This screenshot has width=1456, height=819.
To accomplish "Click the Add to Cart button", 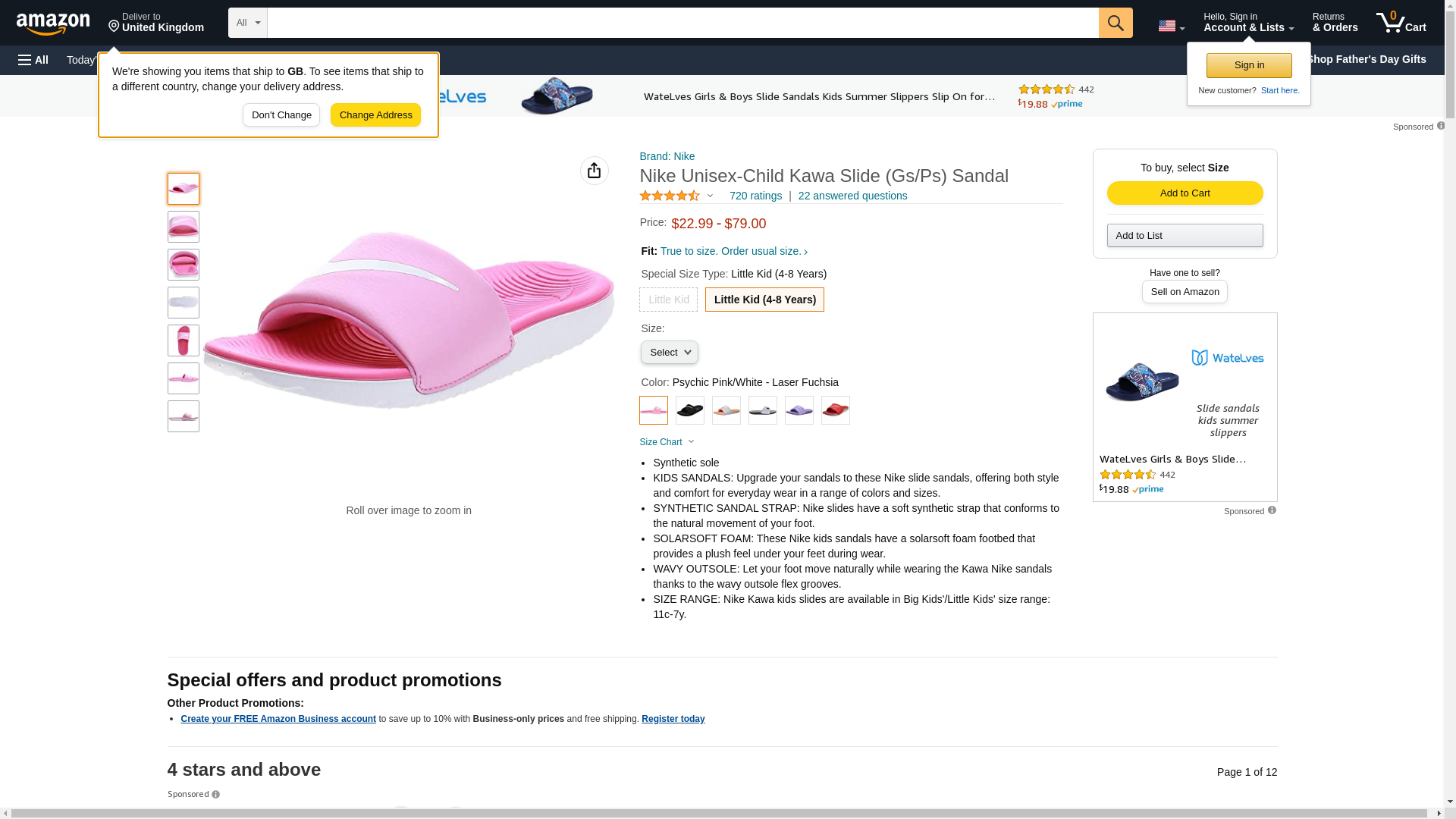I will [x=1185, y=193].
